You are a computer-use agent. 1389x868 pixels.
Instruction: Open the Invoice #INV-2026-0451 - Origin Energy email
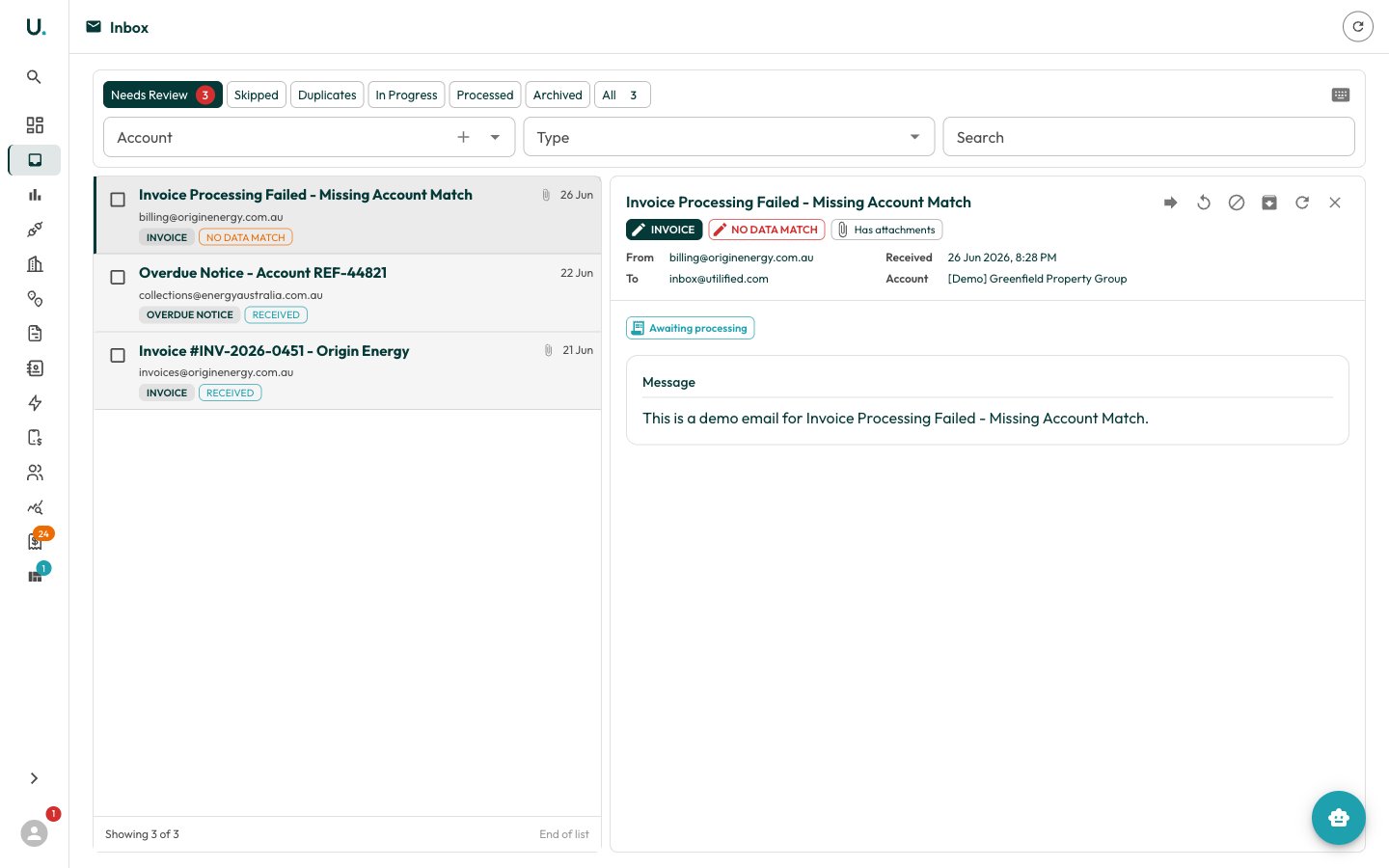pos(347,371)
